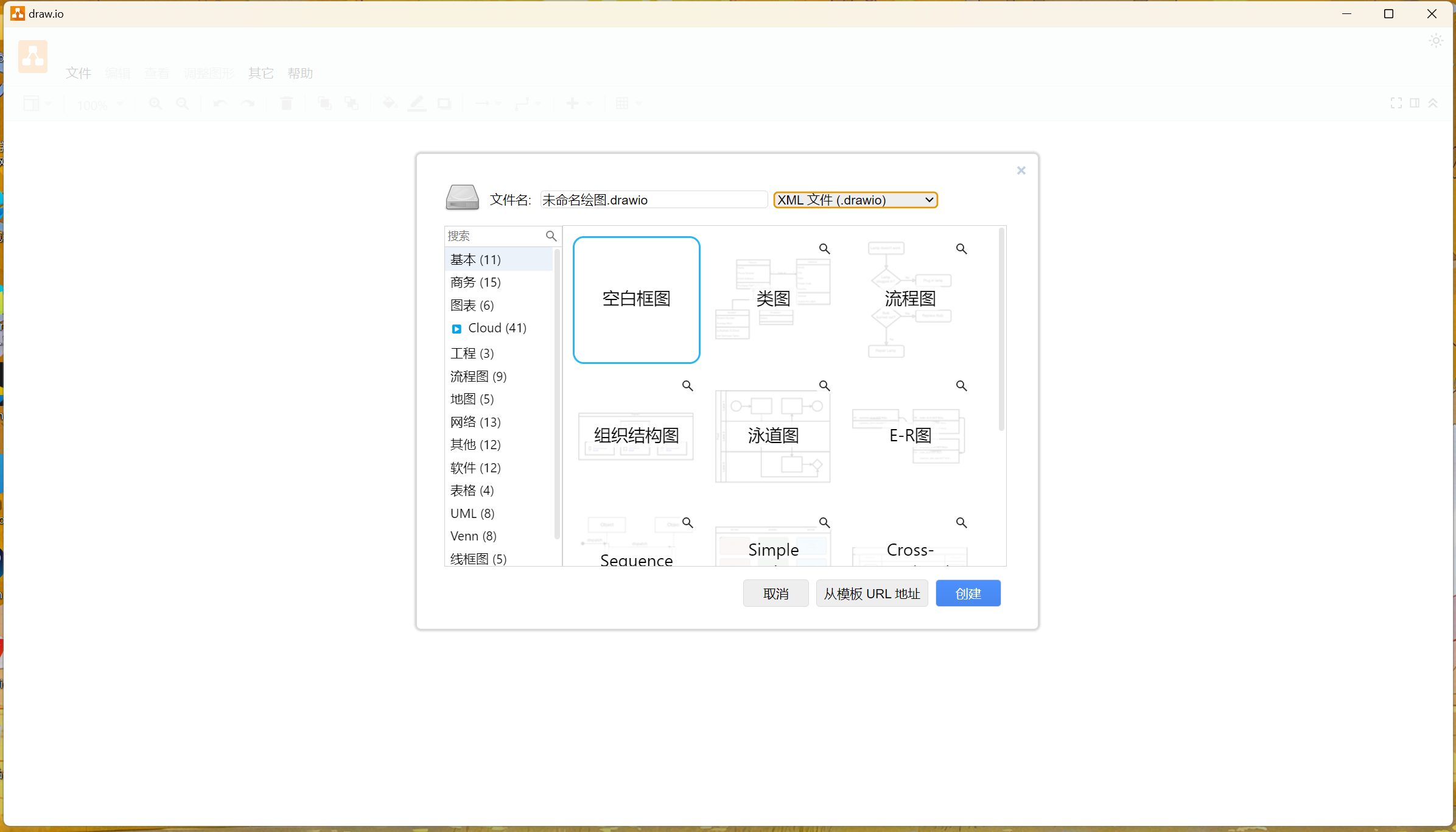Preview the E-R图 template via magnifier
This screenshot has height=832, width=1456.
[961, 386]
